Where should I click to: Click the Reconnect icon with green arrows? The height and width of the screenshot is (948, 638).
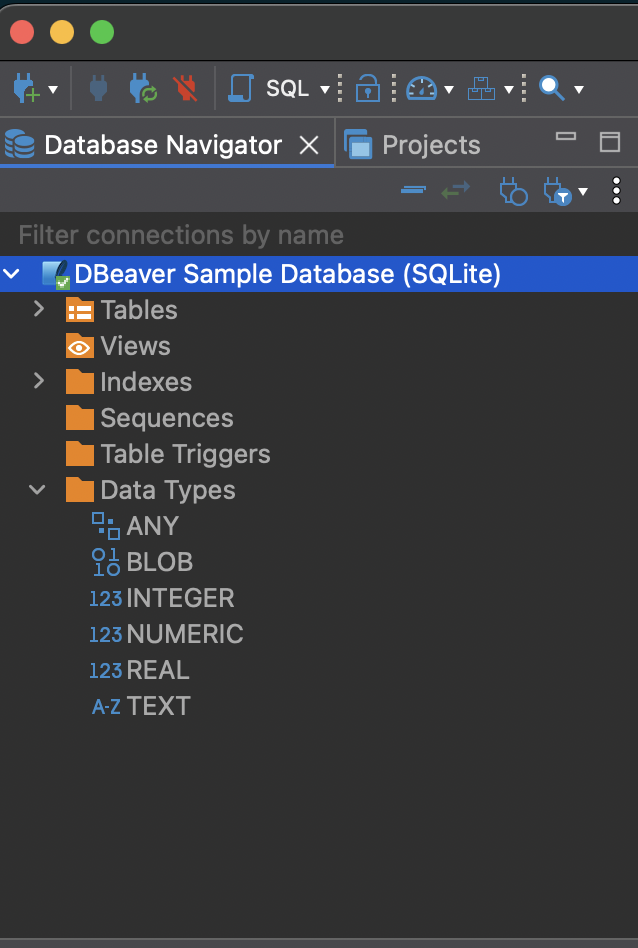[142, 89]
